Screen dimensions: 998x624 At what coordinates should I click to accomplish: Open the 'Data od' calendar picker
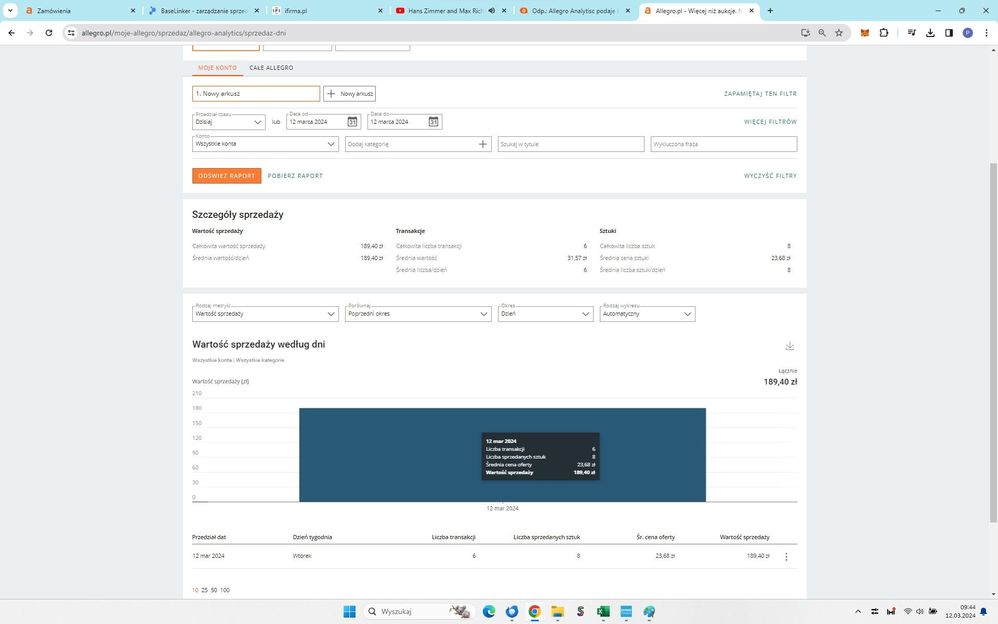click(x=353, y=122)
